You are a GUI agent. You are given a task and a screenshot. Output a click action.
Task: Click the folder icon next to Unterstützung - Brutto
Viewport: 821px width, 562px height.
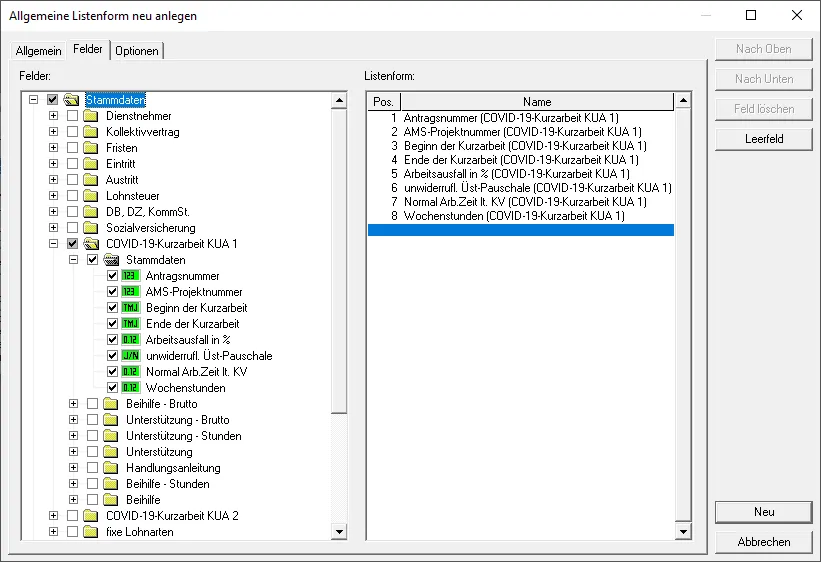(111, 420)
